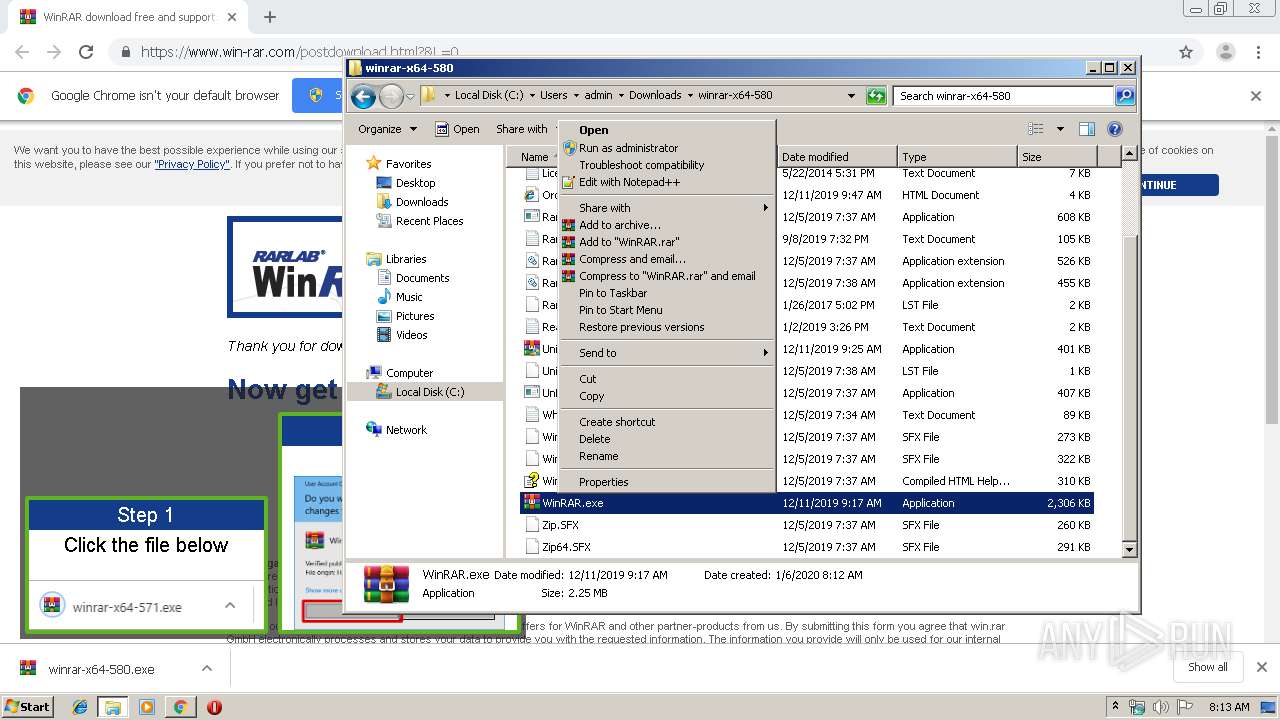This screenshot has height=720, width=1280.
Task: Select Local Disk (C:) in navigation pane
Action: pyautogui.click(x=429, y=392)
